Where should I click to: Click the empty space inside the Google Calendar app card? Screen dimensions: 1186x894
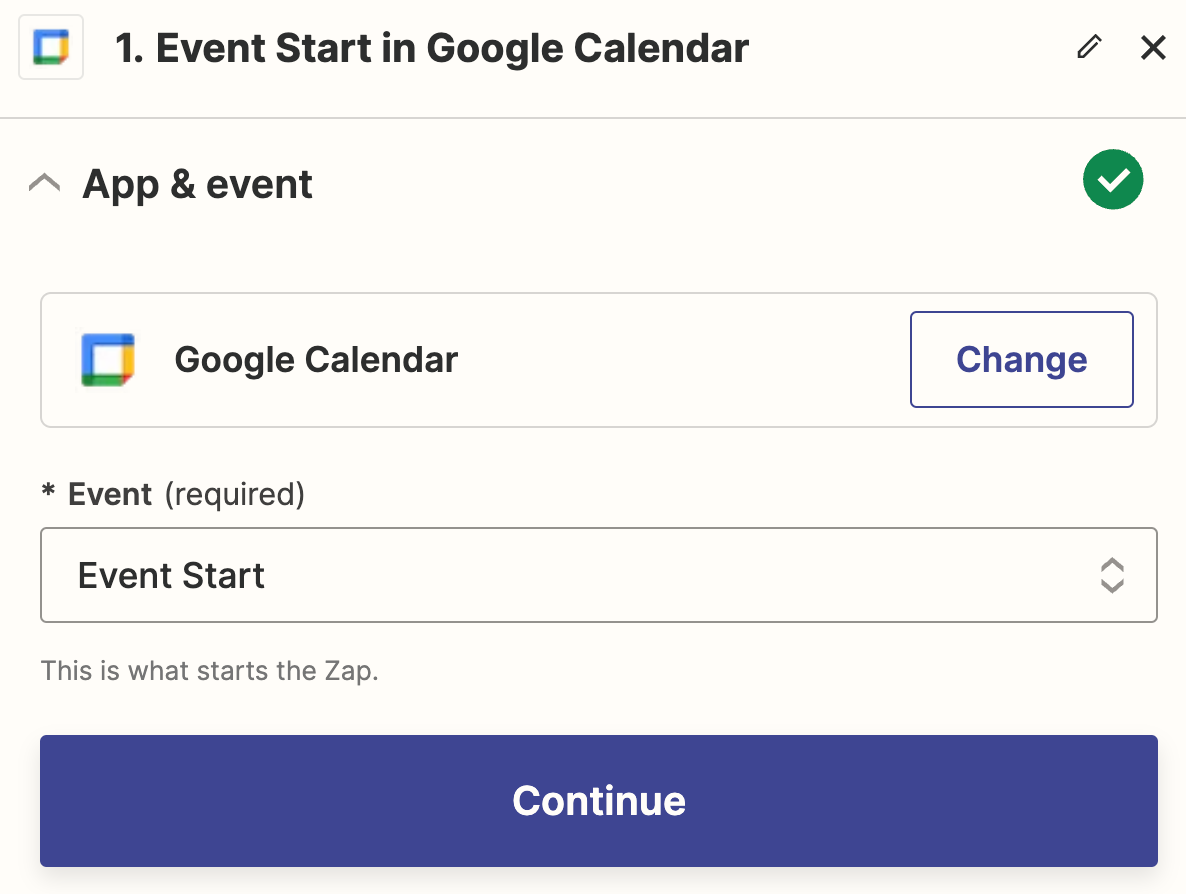(680, 360)
